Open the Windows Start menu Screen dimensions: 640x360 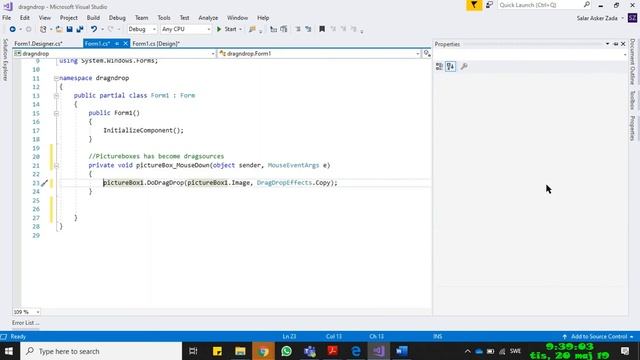click(x=9, y=351)
